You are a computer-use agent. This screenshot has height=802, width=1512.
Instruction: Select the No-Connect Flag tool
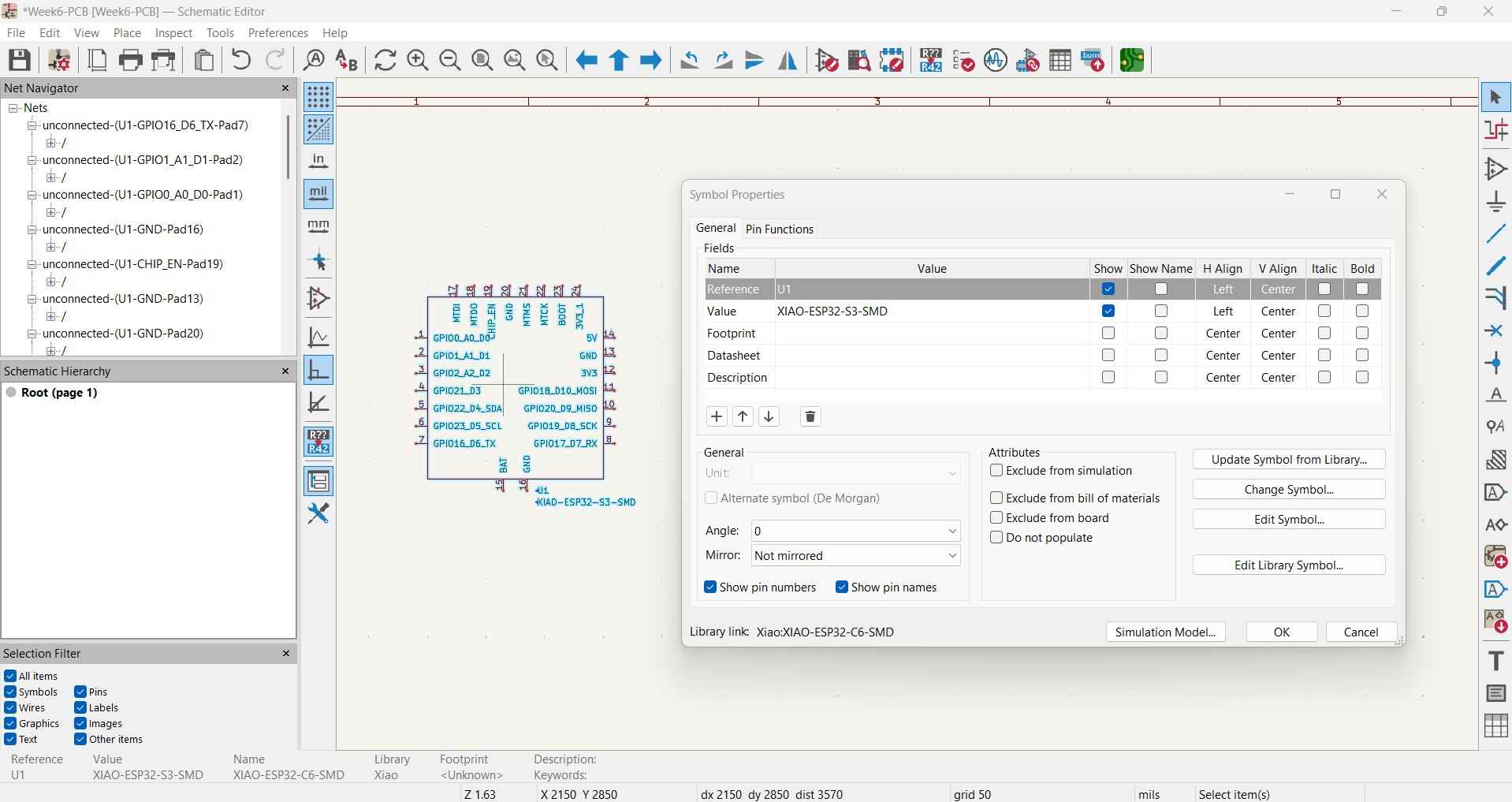click(1495, 331)
